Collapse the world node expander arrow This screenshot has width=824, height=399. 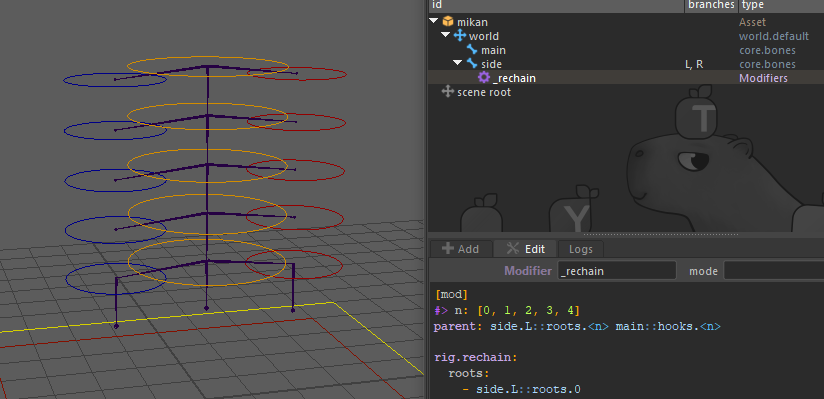click(x=446, y=35)
